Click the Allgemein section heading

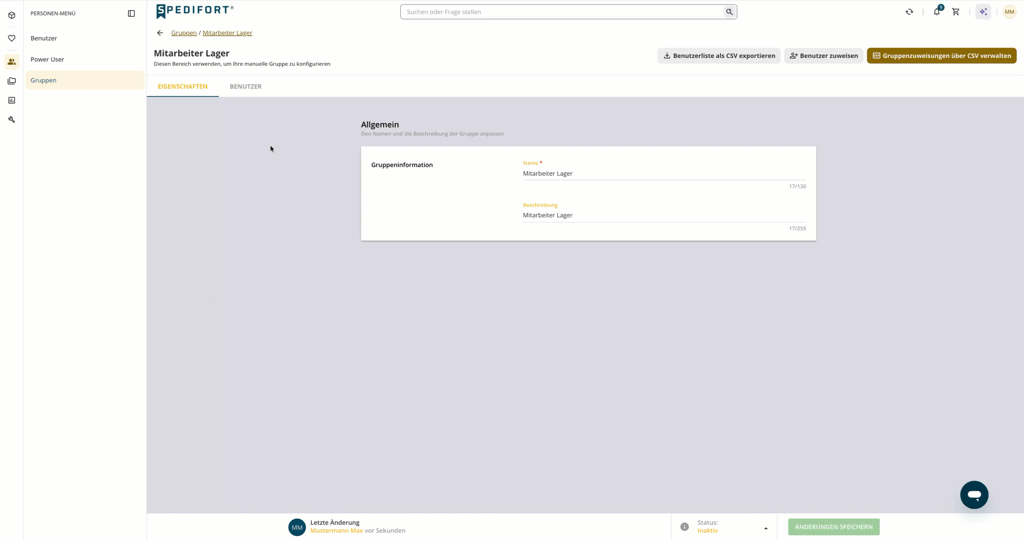[380, 124]
